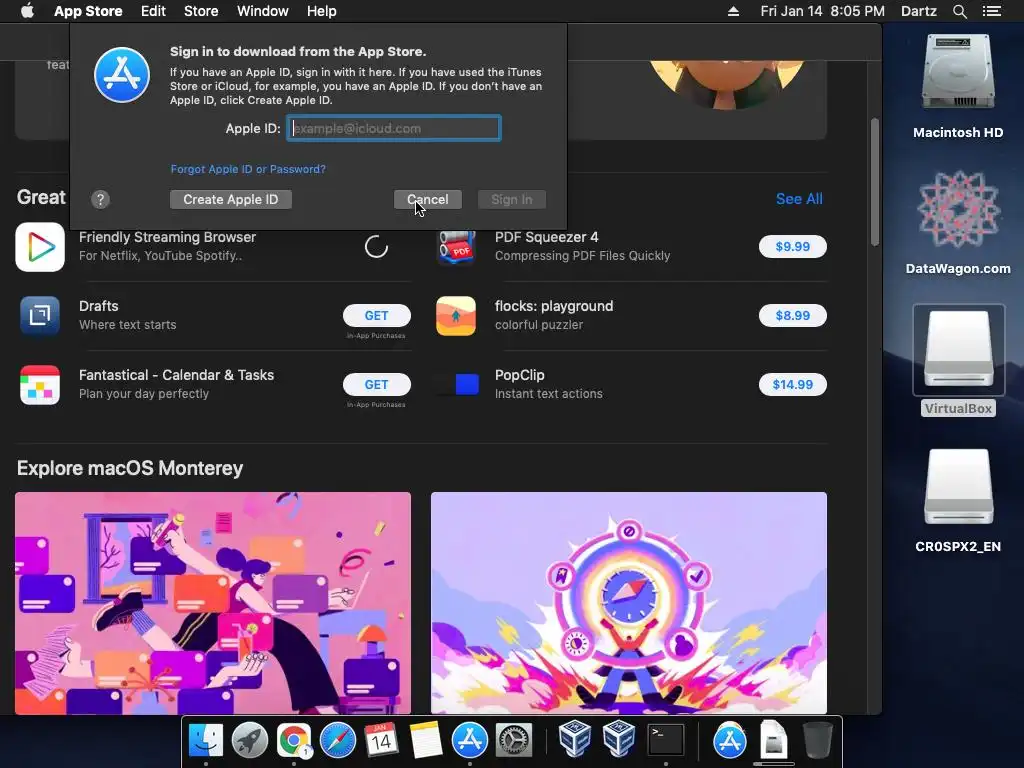Open the Store menu

click(201, 11)
